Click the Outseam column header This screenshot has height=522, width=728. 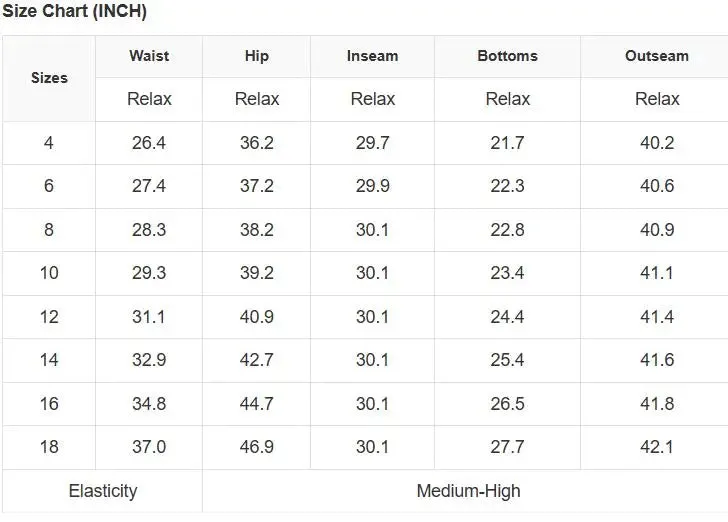(x=656, y=56)
